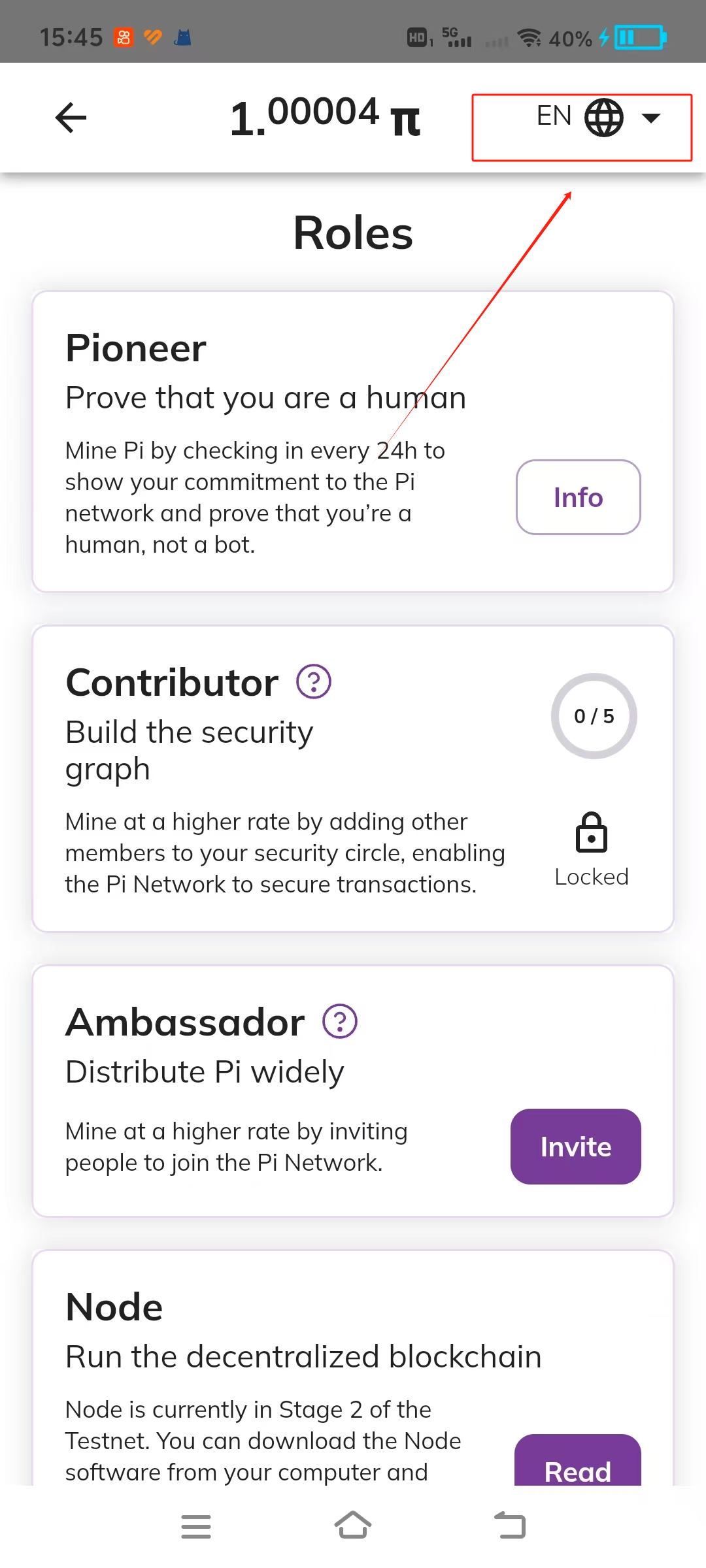Screen dimensions: 706x1568
Task: Select the EN language label
Action: point(554,116)
